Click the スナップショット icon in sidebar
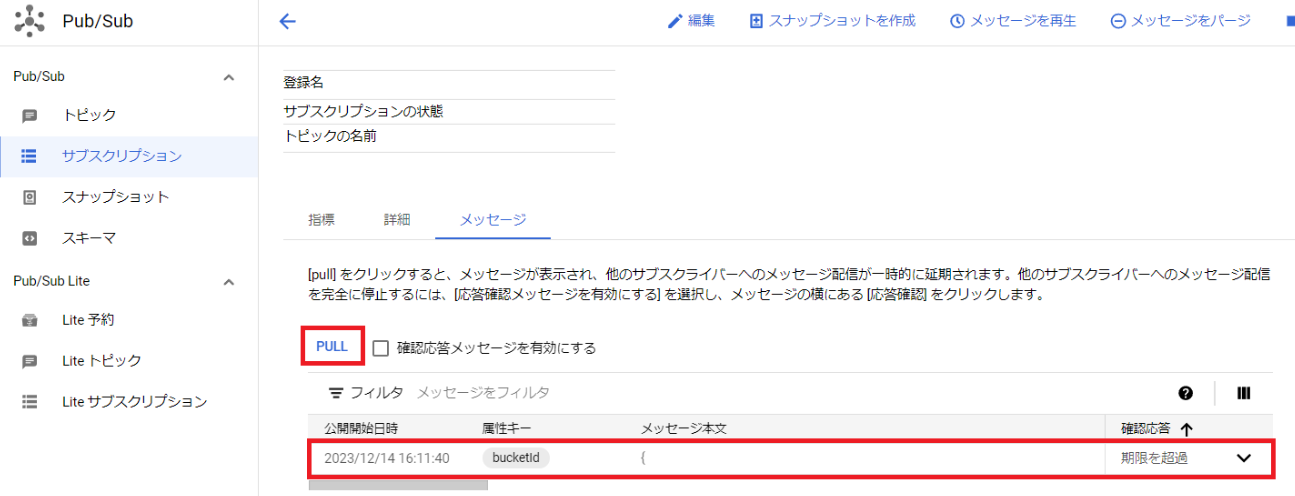 (30, 197)
